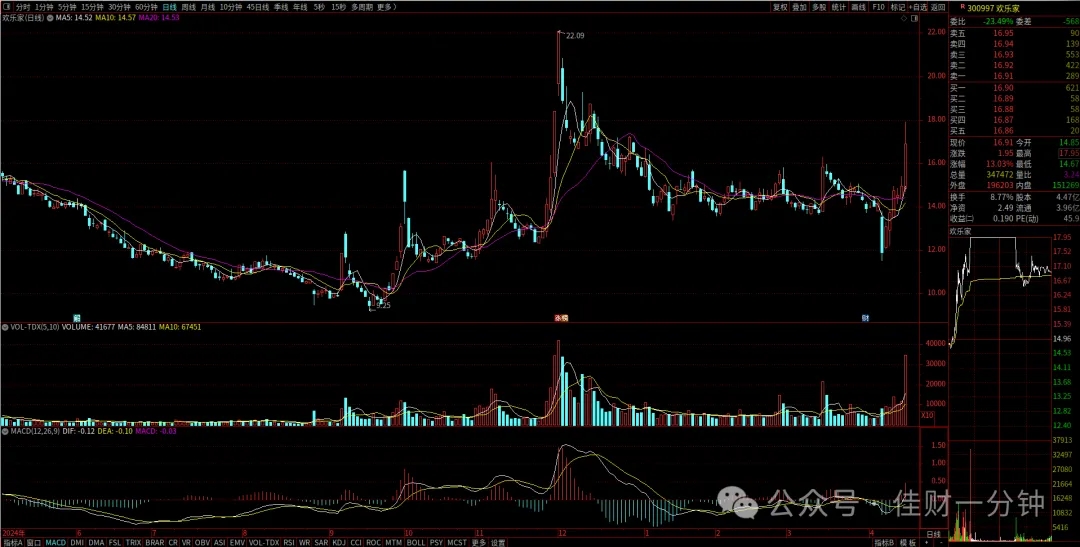Click the 统计 statistics button
Viewport: 1080px width, 547px height.
point(839,7)
